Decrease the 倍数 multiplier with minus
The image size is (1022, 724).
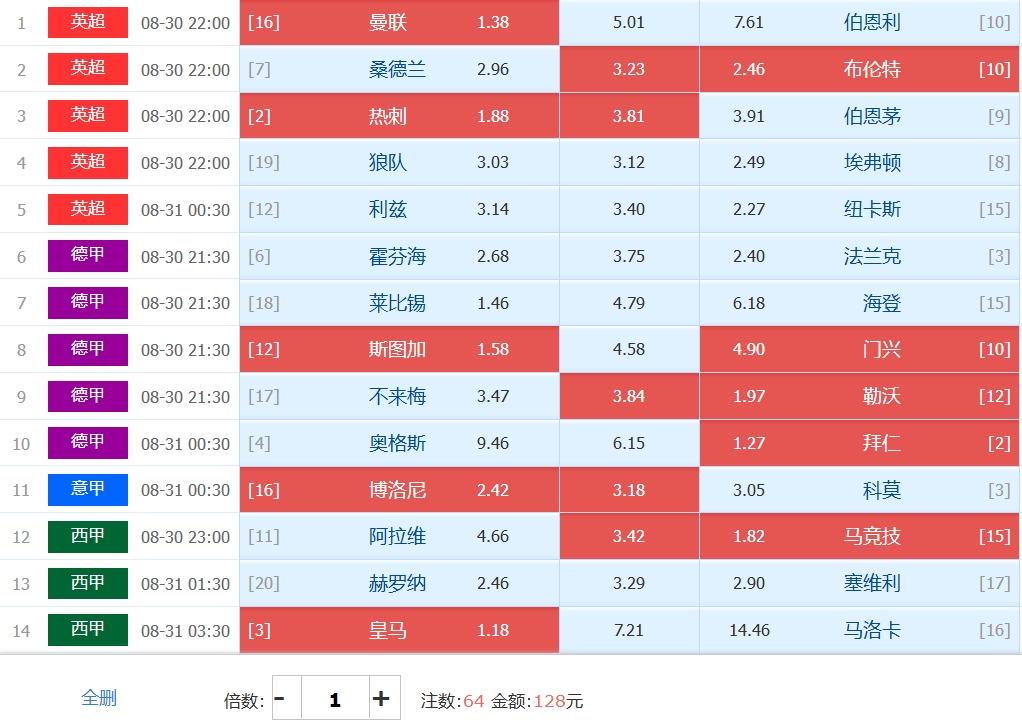click(x=287, y=698)
